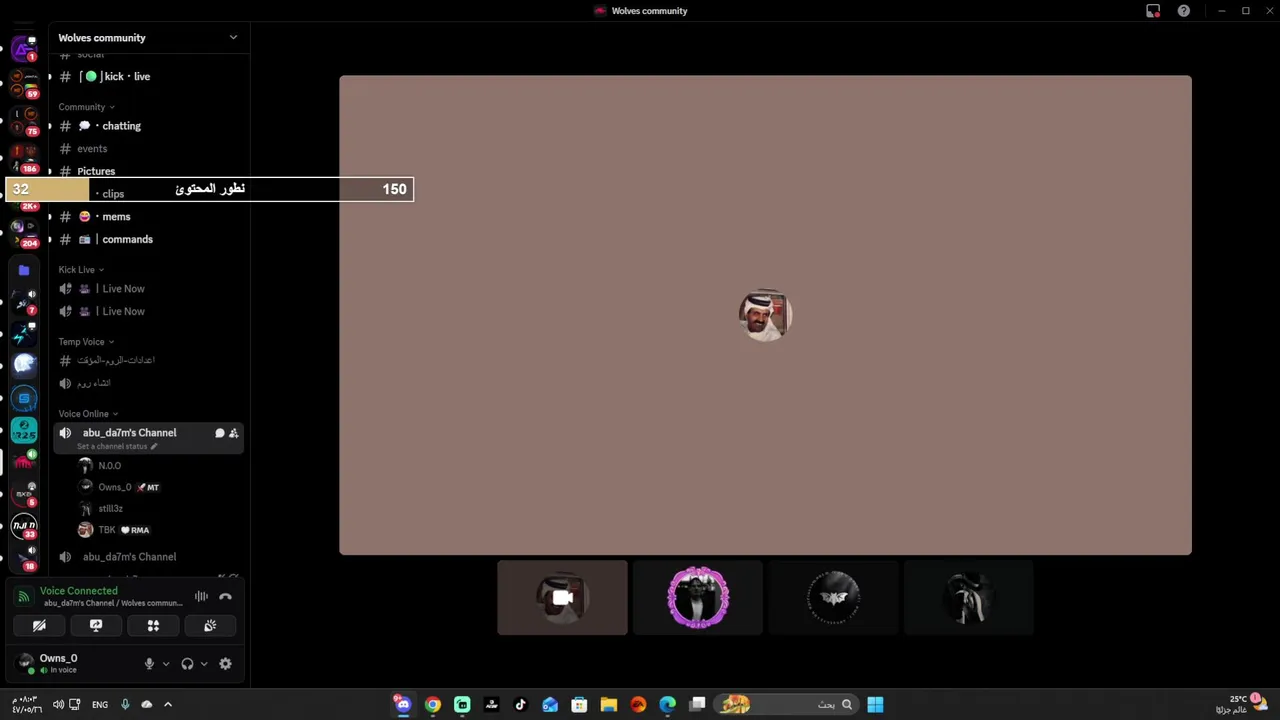Open TikTok from the taskbar
1280x720 pixels.
point(520,704)
